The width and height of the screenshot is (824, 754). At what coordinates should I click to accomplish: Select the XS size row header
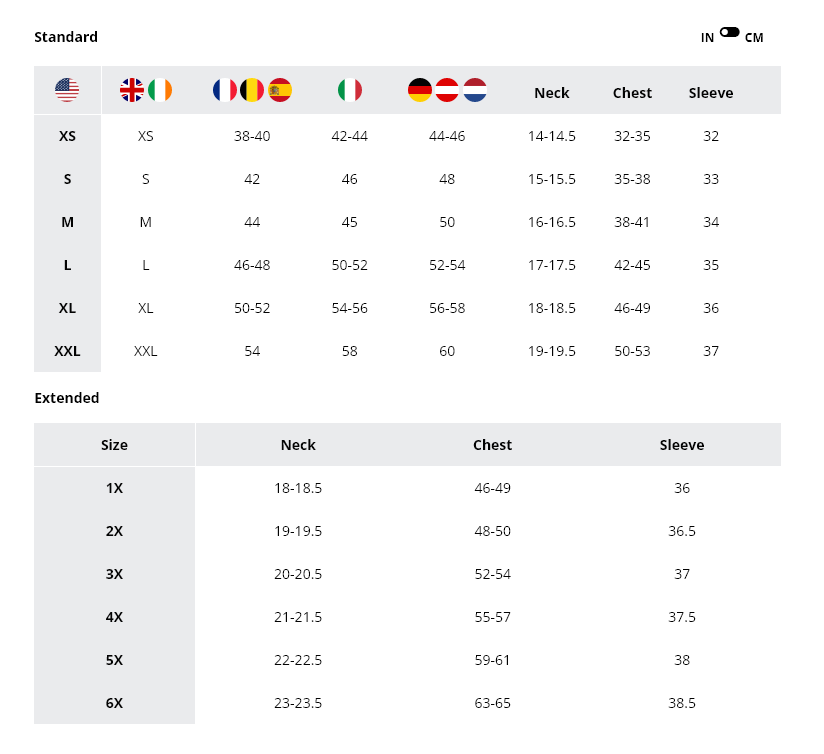(x=67, y=136)
